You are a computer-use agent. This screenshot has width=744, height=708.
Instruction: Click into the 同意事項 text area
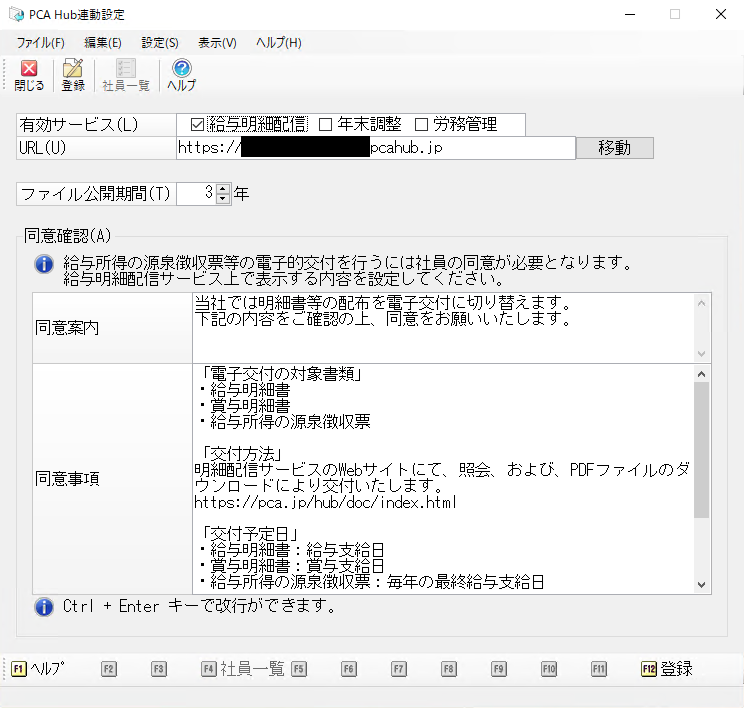pyautogui.click(x=444, y=479)
